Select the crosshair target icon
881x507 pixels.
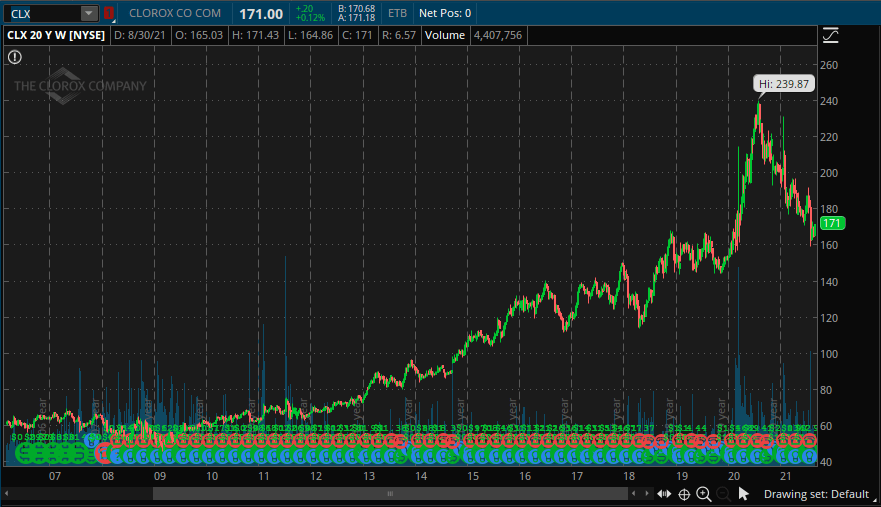(x=684, y=494)
